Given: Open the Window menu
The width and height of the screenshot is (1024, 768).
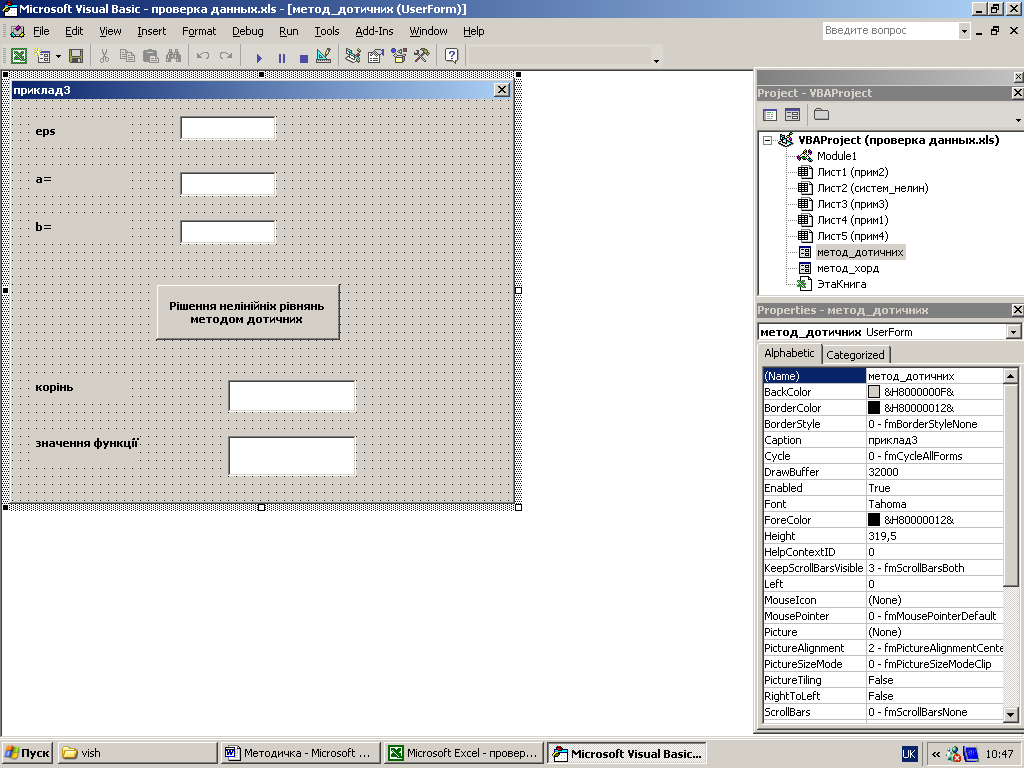Looking at the screenshot, I should coord(428,31).
